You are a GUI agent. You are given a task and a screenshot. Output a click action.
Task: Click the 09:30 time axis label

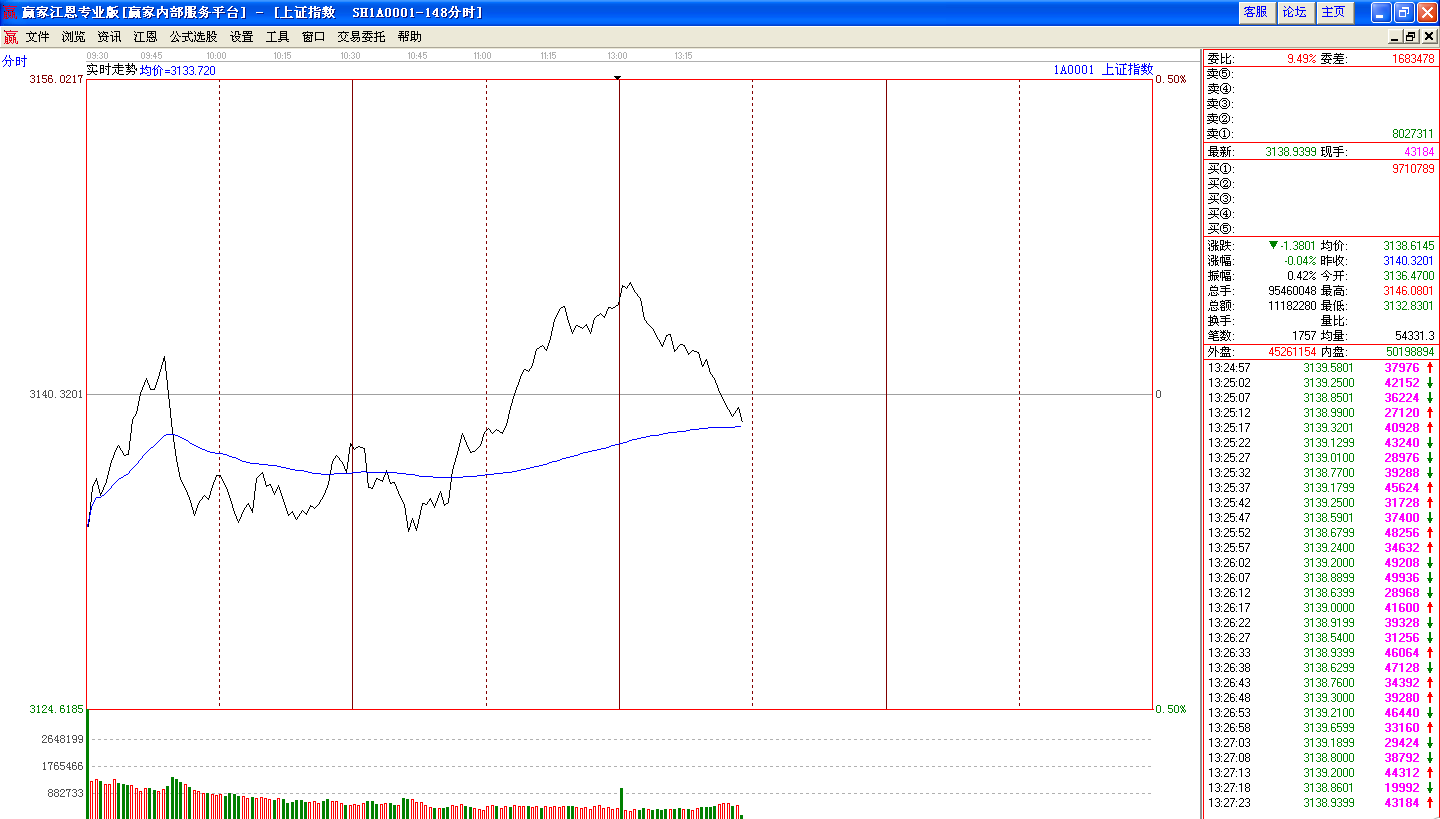[x=98, y=56]
